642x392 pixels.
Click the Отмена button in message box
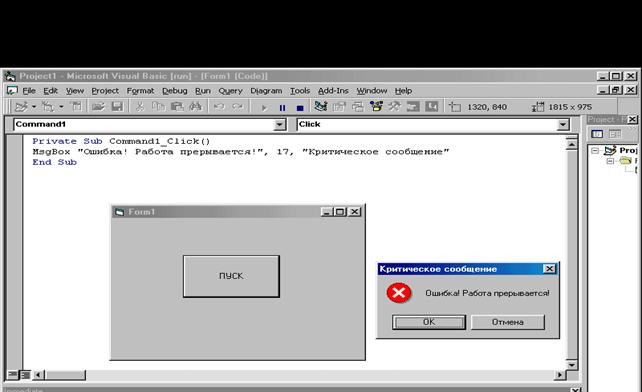point(508,322)
